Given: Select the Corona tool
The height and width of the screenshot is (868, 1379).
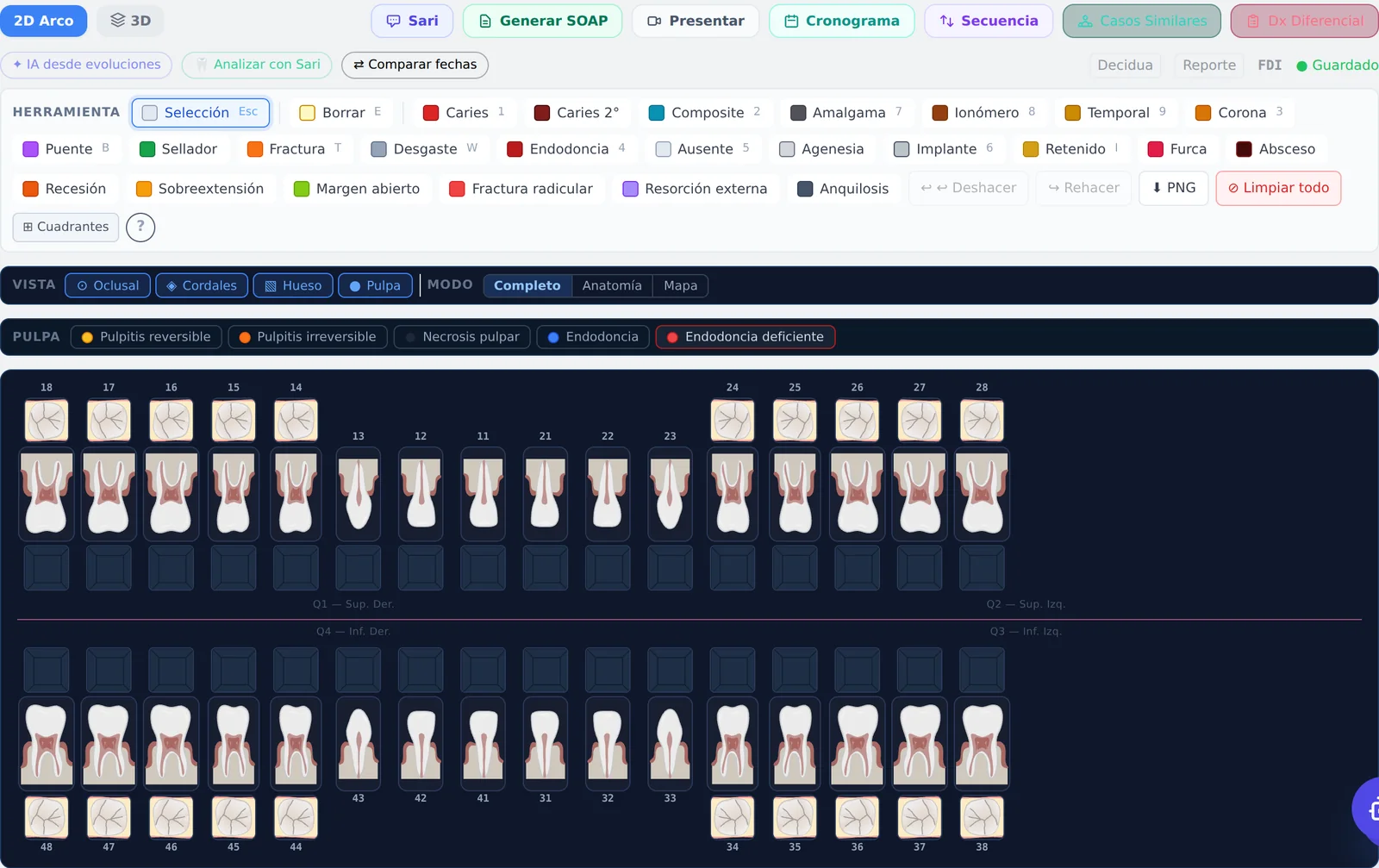Looking at the screenshot, I should point(1239,113).
